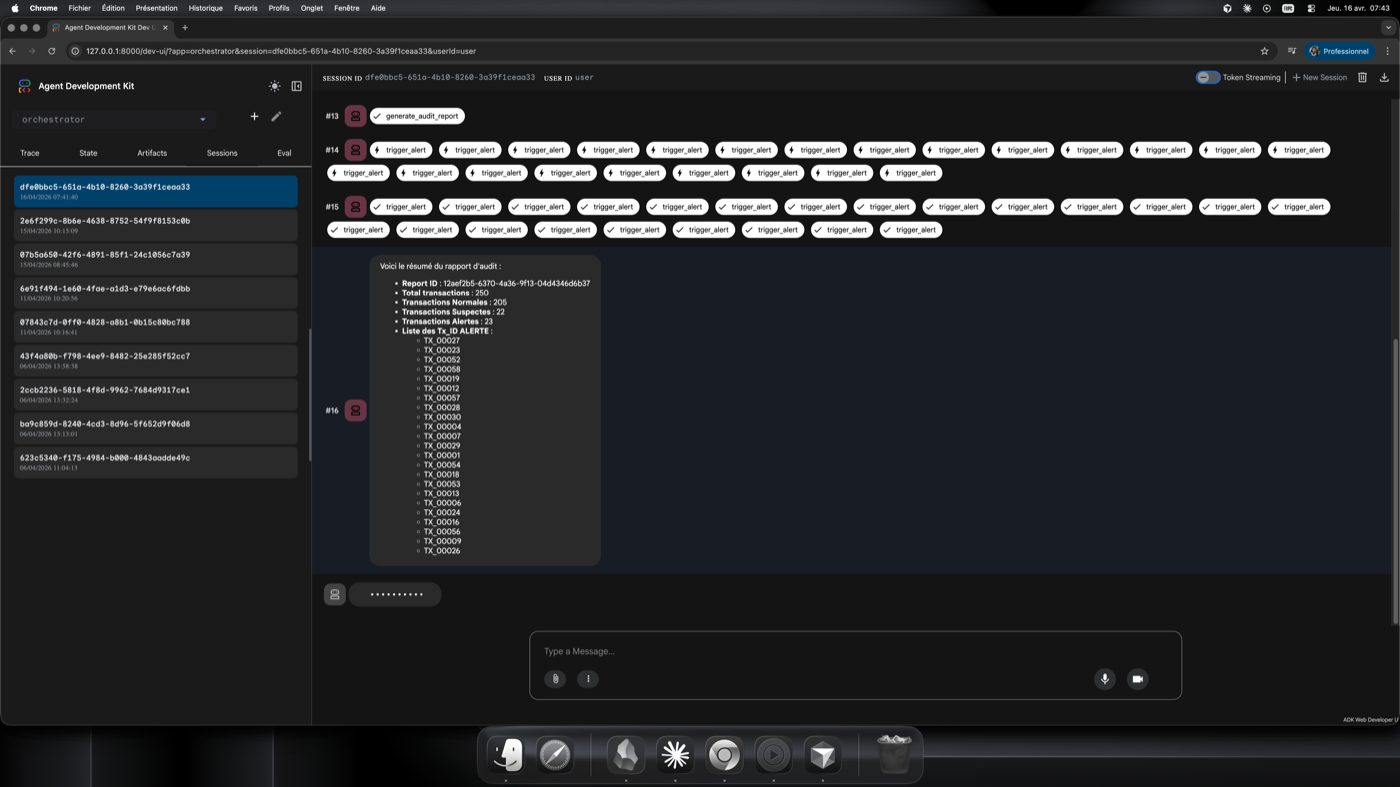Open Finder from the Dock

[x=507, y=755]
